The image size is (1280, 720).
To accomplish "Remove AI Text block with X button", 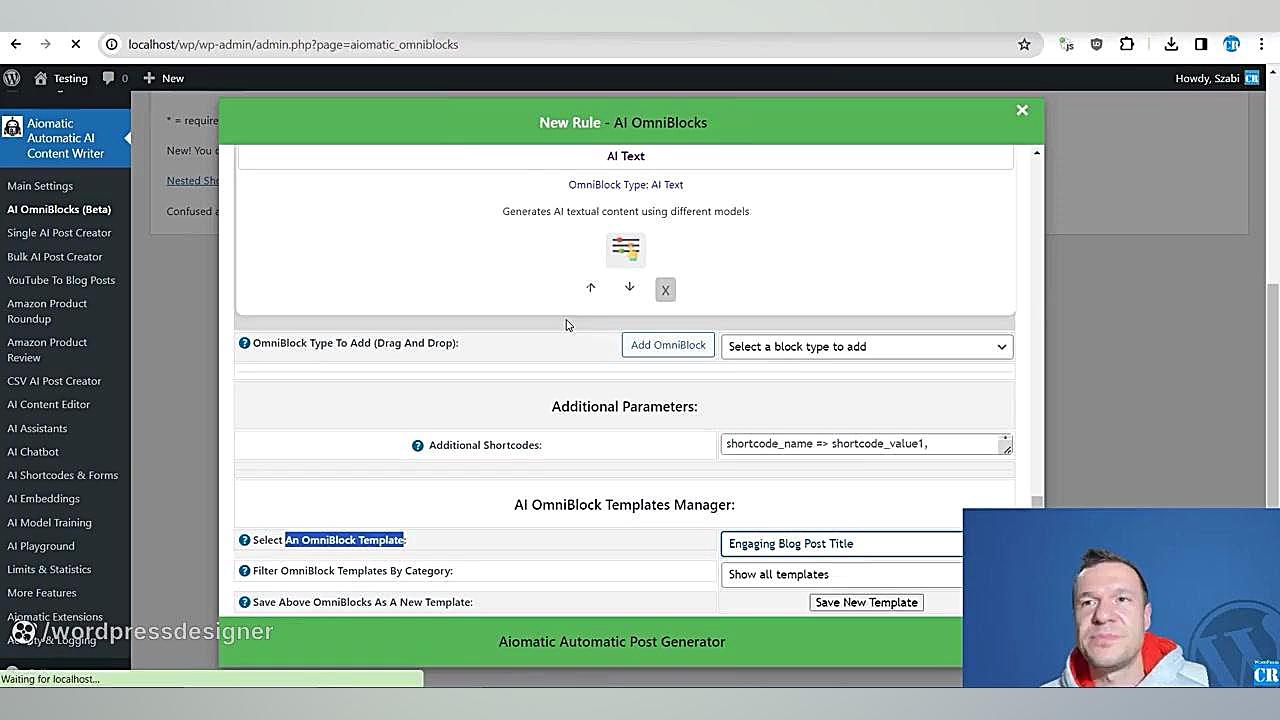I will click(665, 290).
